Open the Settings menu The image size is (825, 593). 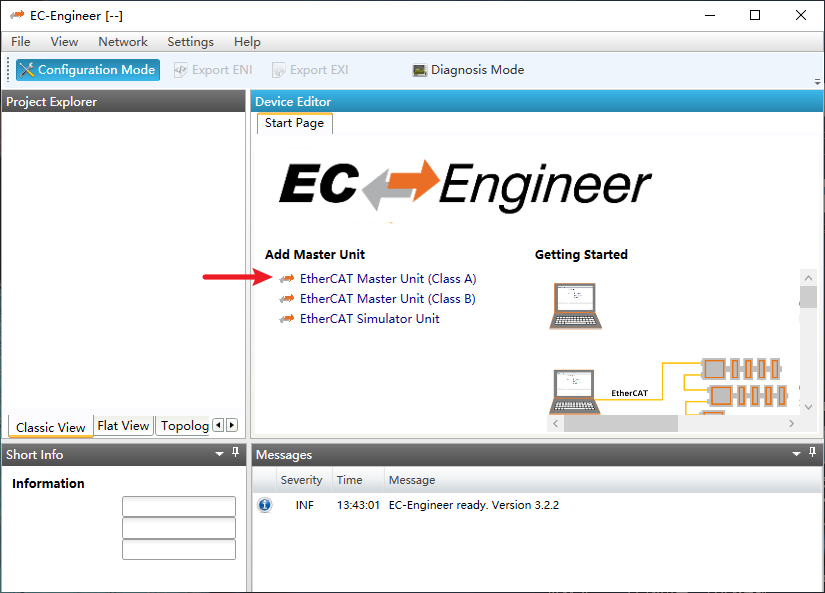190,42
